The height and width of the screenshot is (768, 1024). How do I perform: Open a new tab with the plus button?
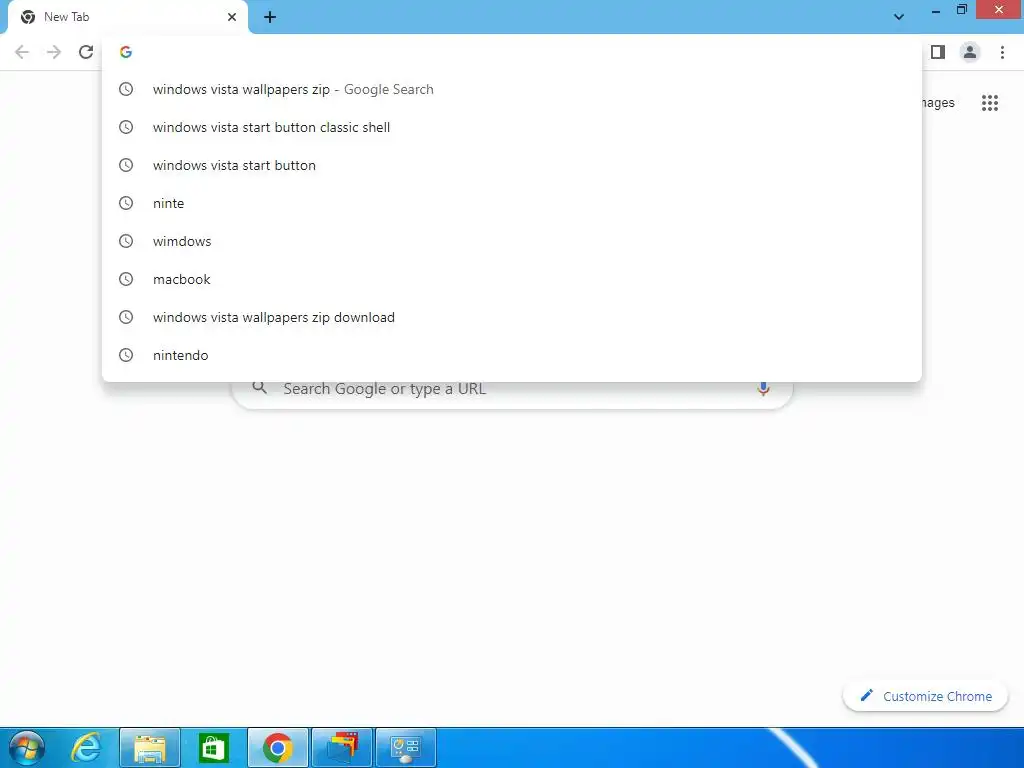click(270, 18)
